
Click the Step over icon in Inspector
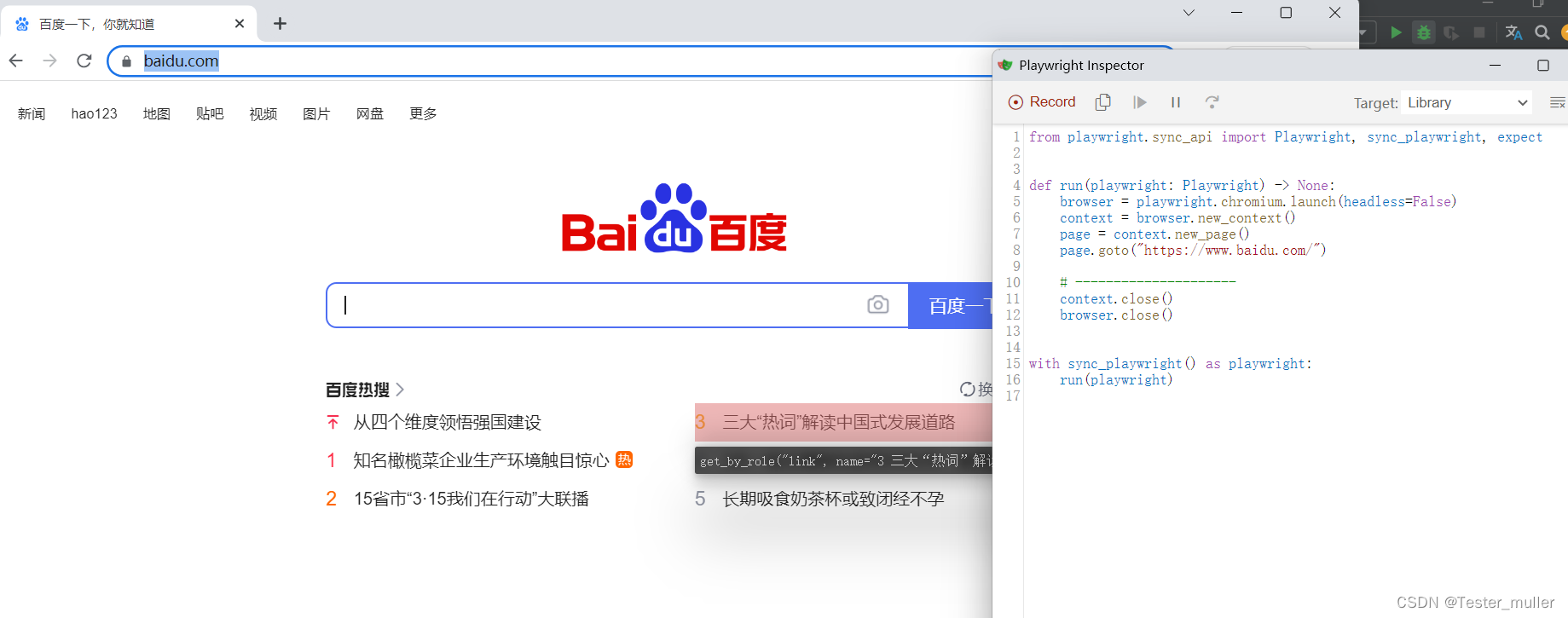[1212, 102]
